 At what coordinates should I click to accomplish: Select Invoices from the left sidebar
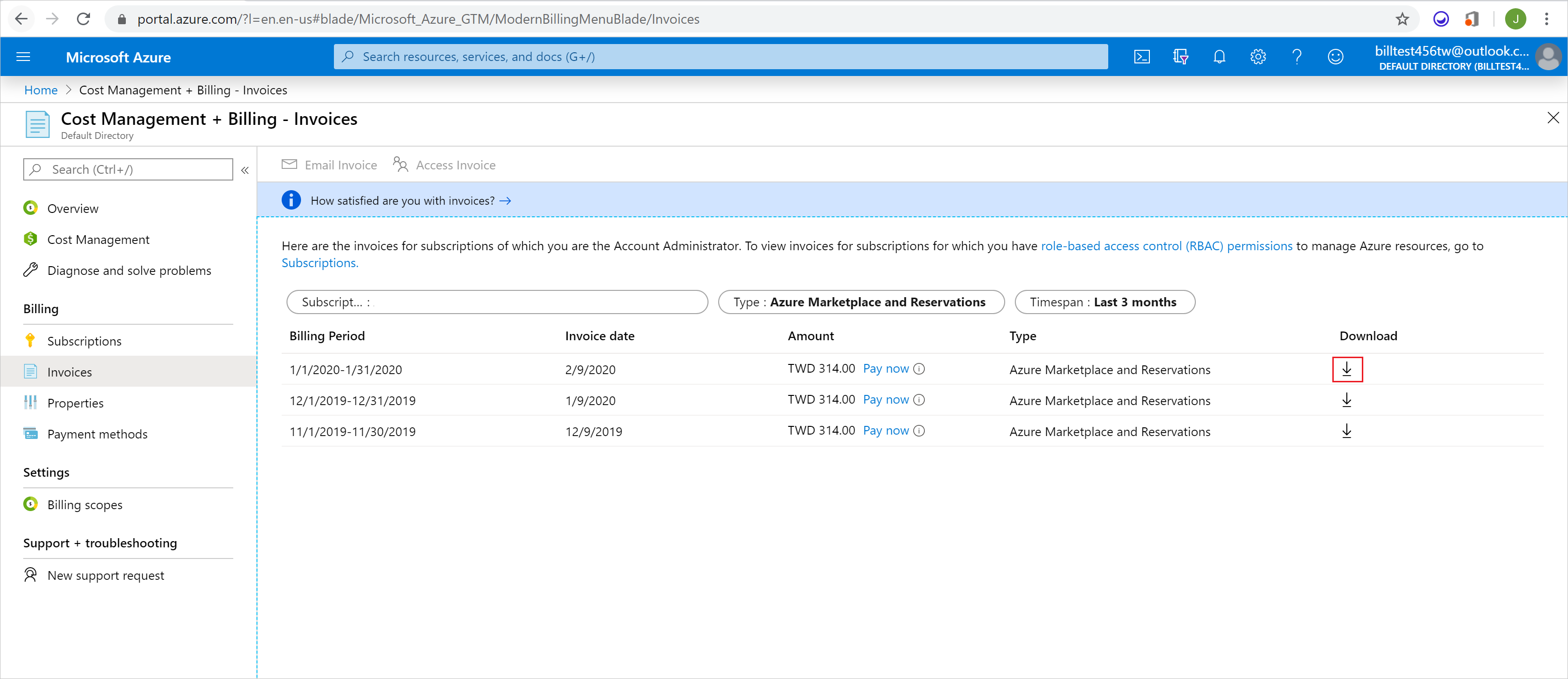(x=70, y=371)
